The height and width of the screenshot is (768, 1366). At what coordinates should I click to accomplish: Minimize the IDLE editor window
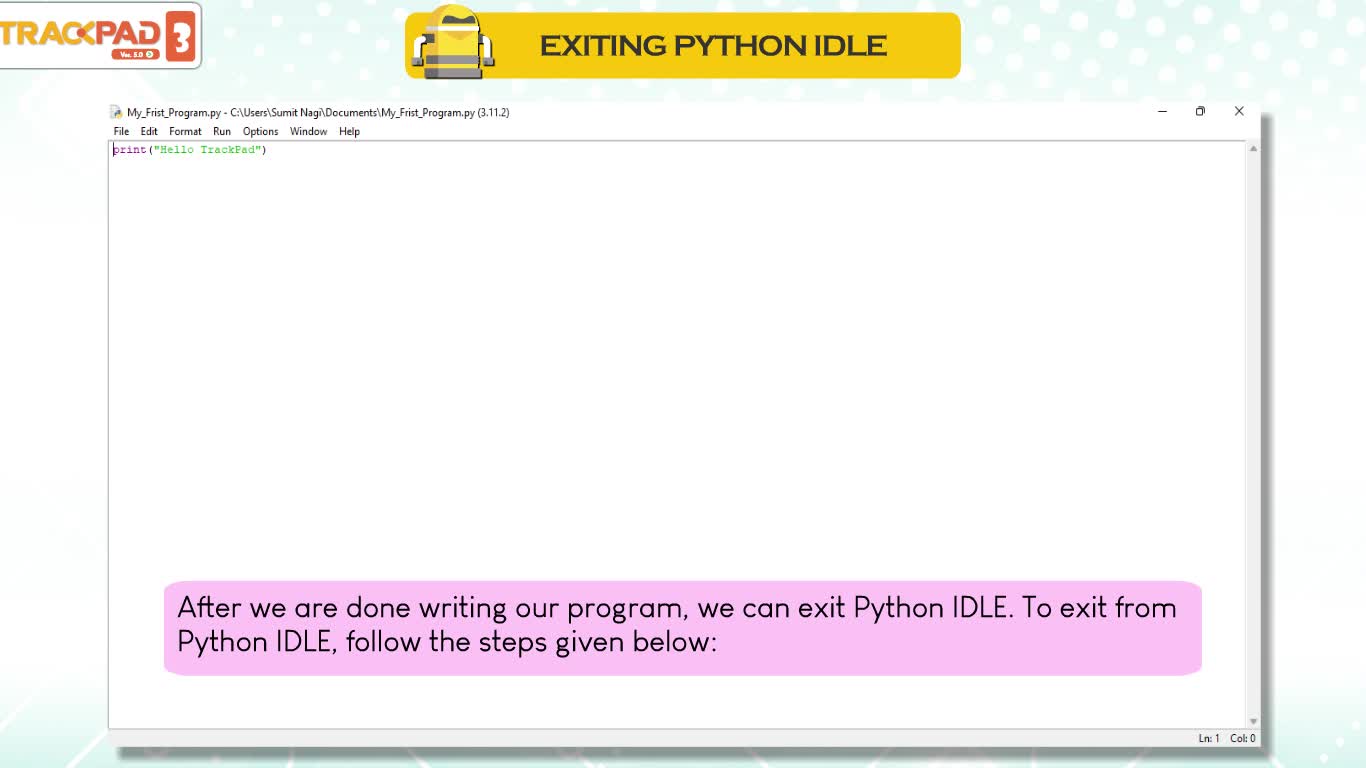1162,111
